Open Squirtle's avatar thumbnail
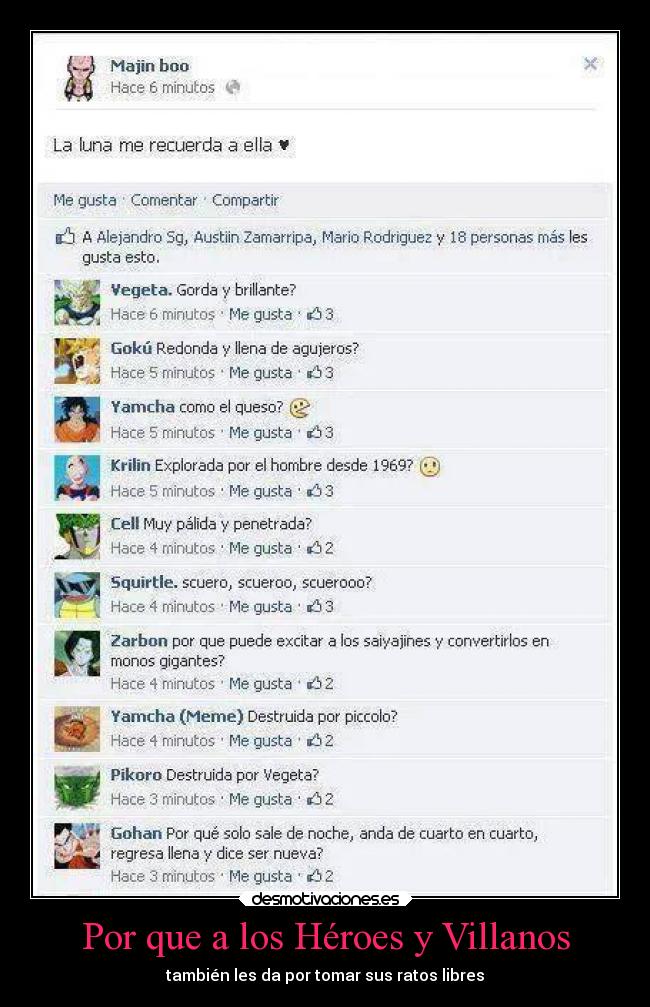Viewport: 650px width, 1007px height. click(x=77, y=595)
